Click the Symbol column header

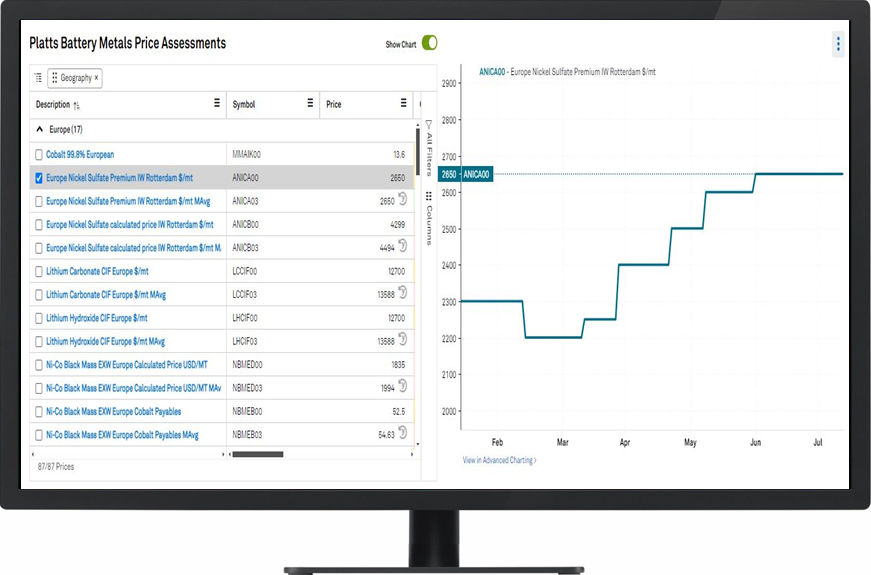(244, 104)
